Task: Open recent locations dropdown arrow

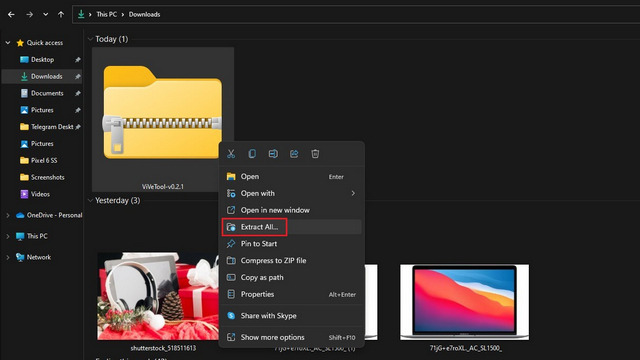Action: [x=45, y=14]
